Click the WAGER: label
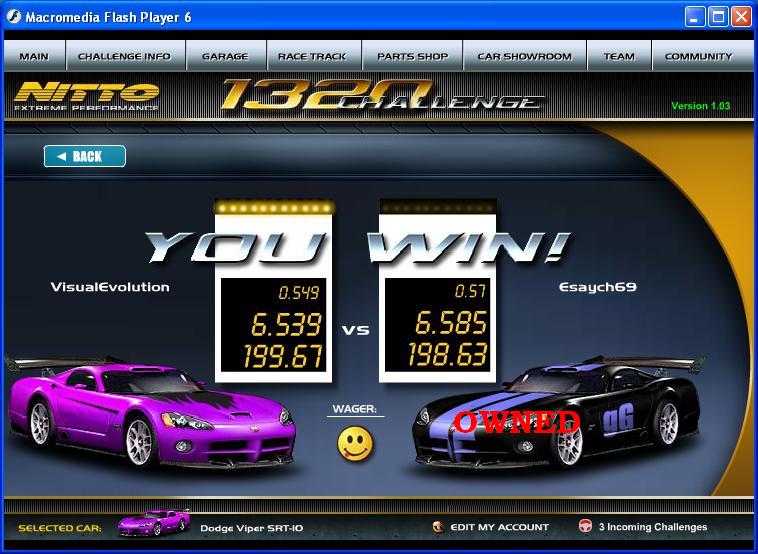This screenshot has height=554, width=758. pos(355,409)
